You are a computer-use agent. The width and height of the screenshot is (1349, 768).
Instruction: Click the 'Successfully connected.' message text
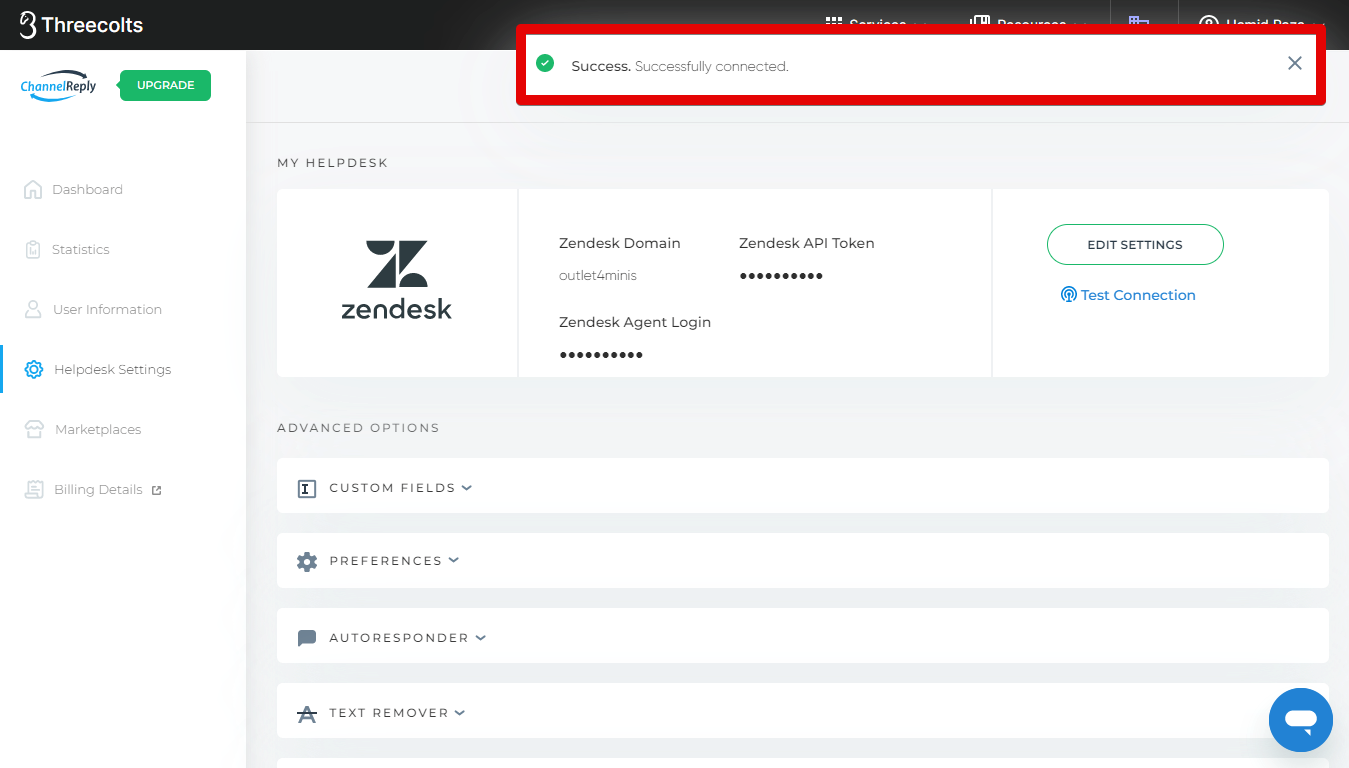click(711, 66)
